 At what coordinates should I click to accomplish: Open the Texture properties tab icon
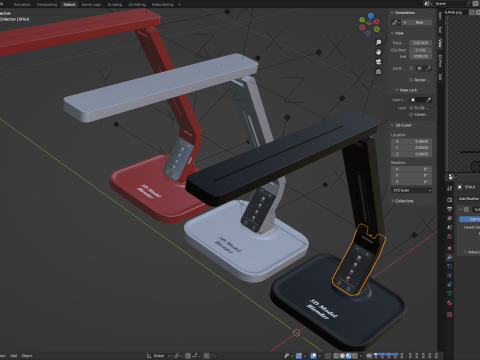(449, 314)
